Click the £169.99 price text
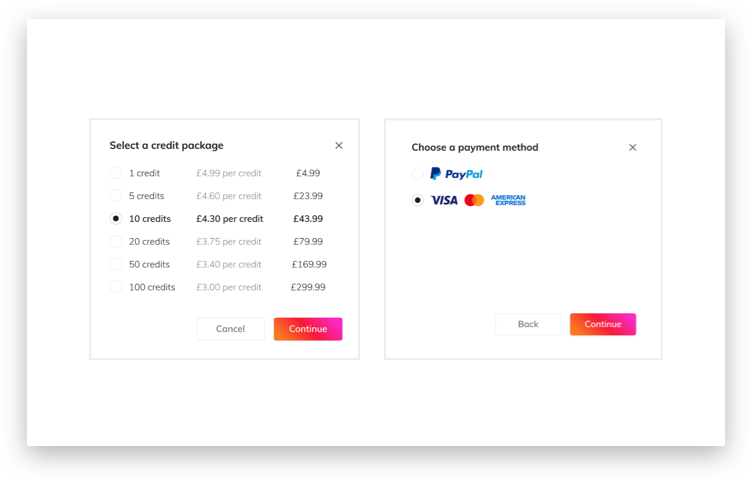The image size is (752, 481). click(x=309, y=265)
